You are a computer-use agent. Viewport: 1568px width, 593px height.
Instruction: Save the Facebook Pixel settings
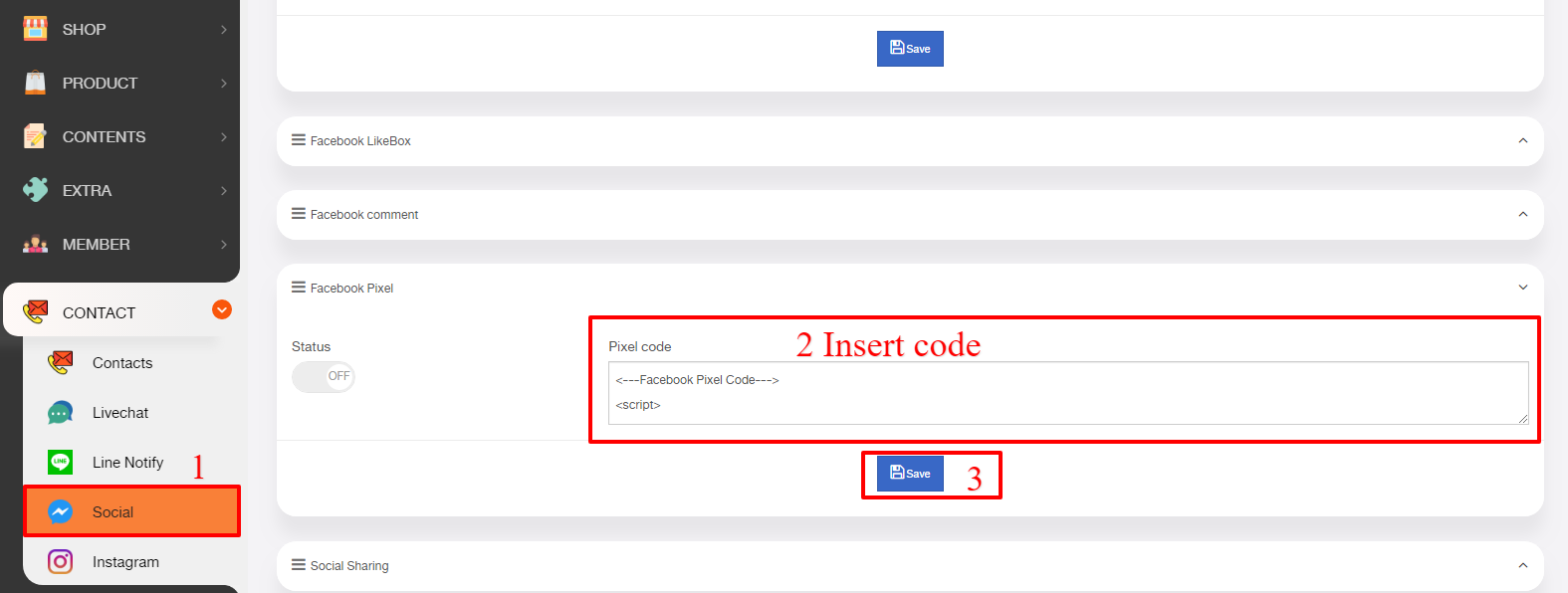(910, 474)
